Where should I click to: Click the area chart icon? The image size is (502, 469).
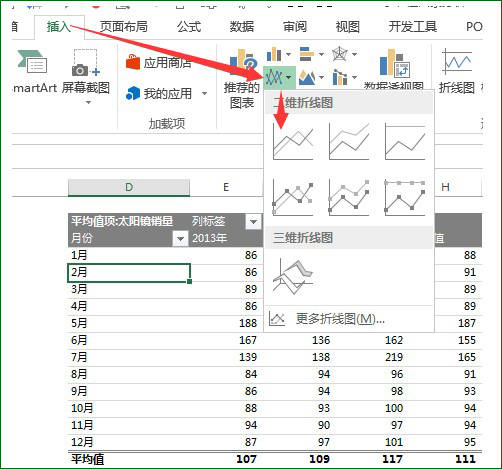click(x=307, y=78)
